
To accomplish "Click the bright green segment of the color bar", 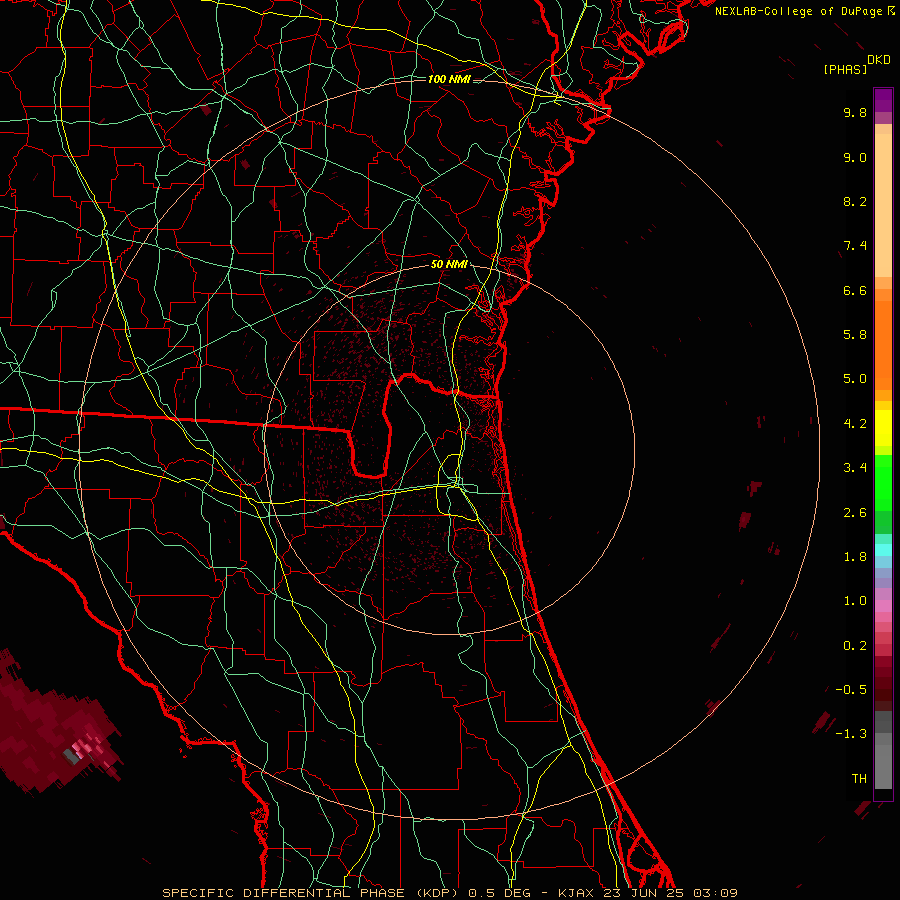I will (883, 483).
